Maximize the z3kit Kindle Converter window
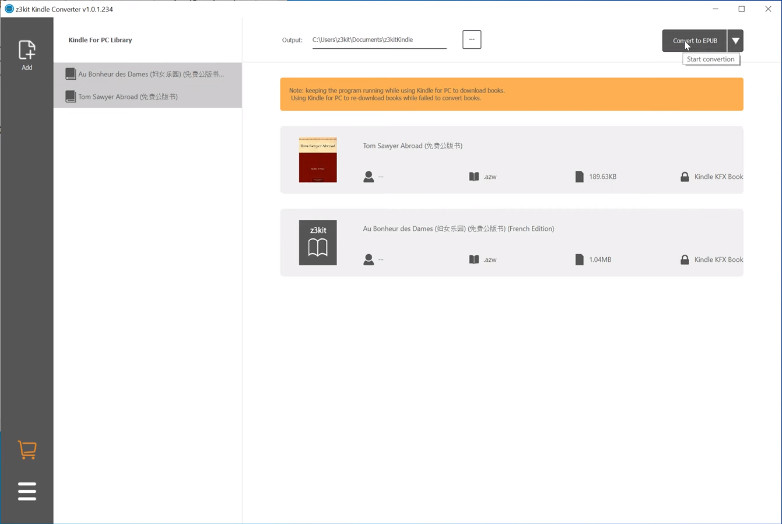Image resolution: width=782 pixels, height=524 pixels. pyautogui.click(x=742, y=8)
